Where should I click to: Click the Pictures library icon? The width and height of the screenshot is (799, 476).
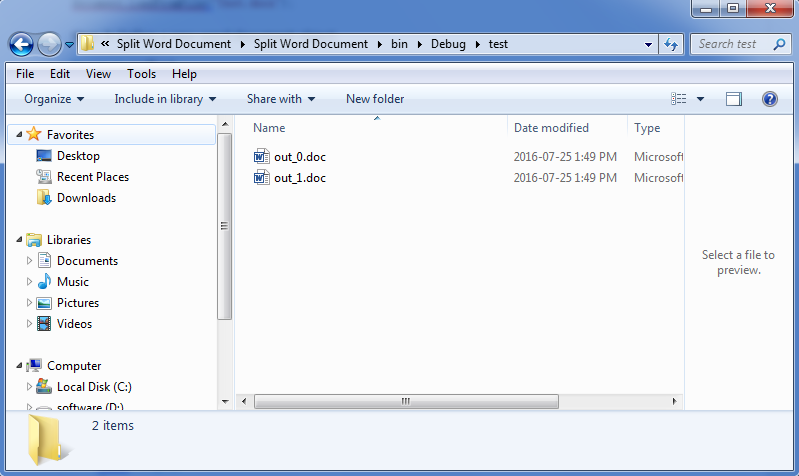point(44,303)
